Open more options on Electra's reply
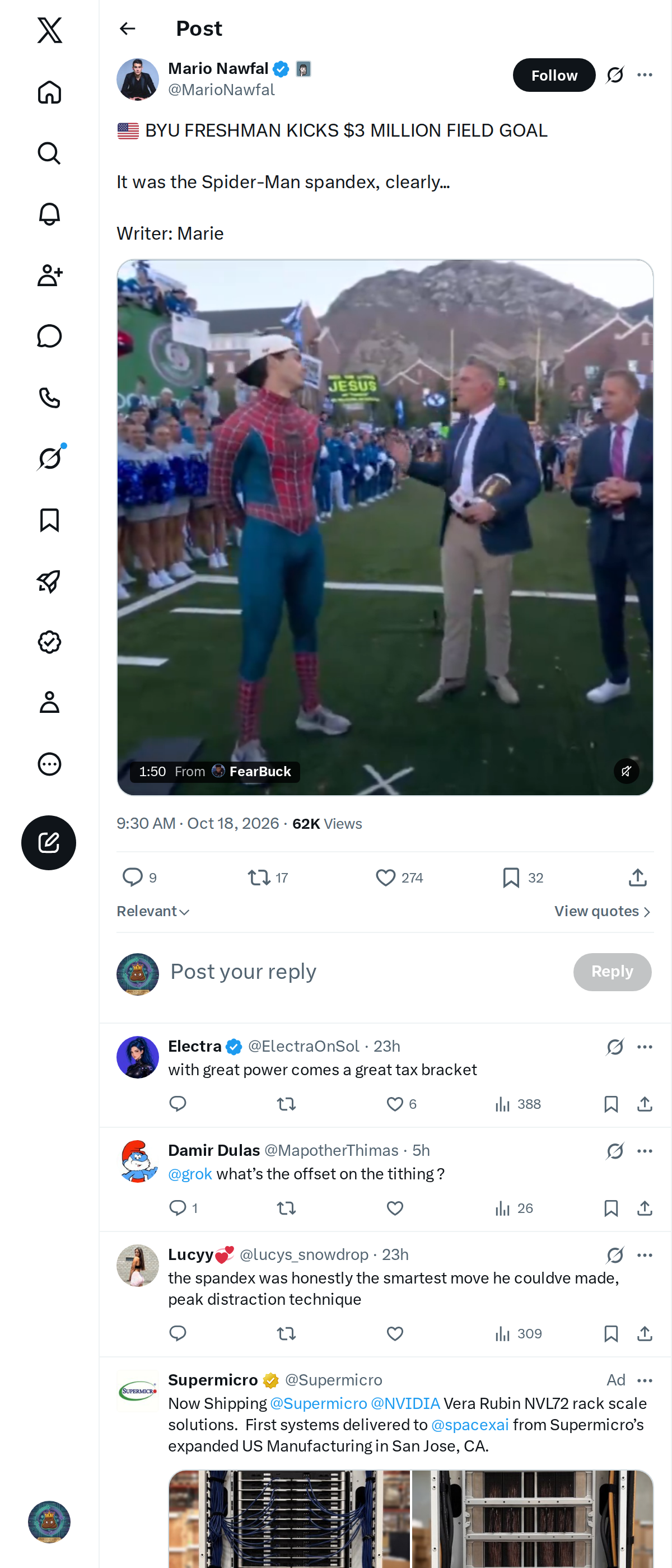This screenshot has height=1568, width=672. (x=645, y=1047)
